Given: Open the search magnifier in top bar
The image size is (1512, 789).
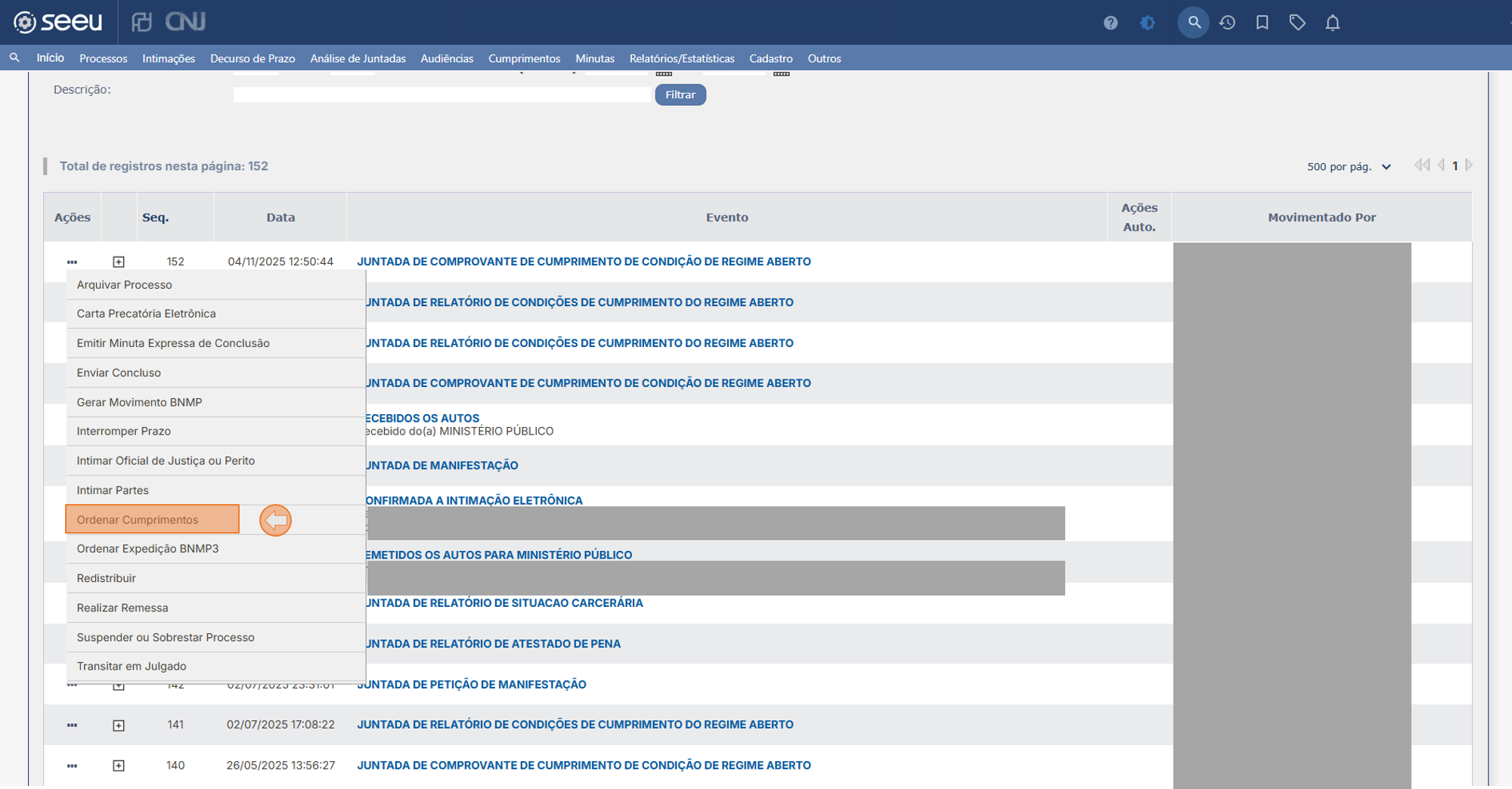Looking at the screenshot, I should [x=1194, y=23].
